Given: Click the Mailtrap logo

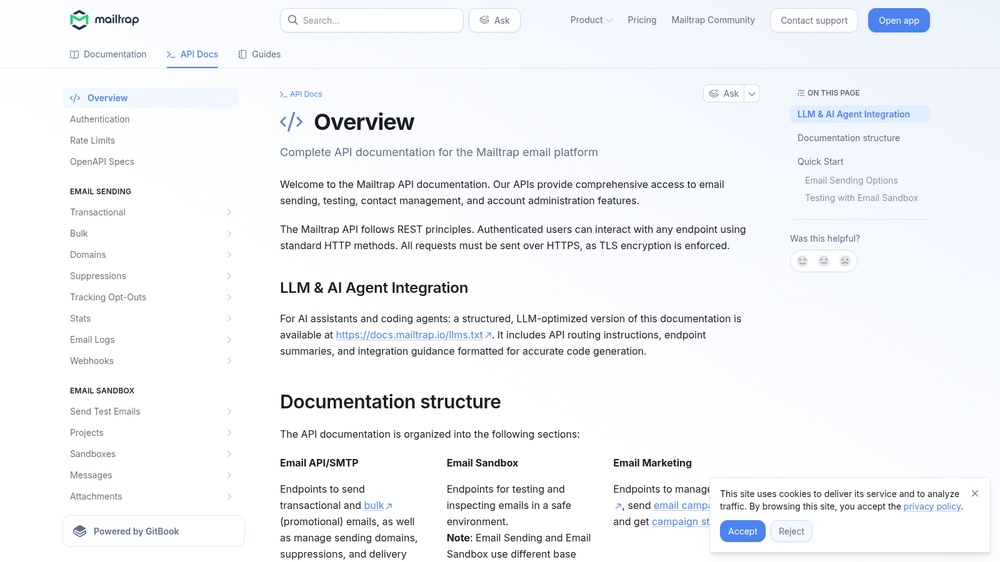Looking at the screenshot, I should 104,20.
